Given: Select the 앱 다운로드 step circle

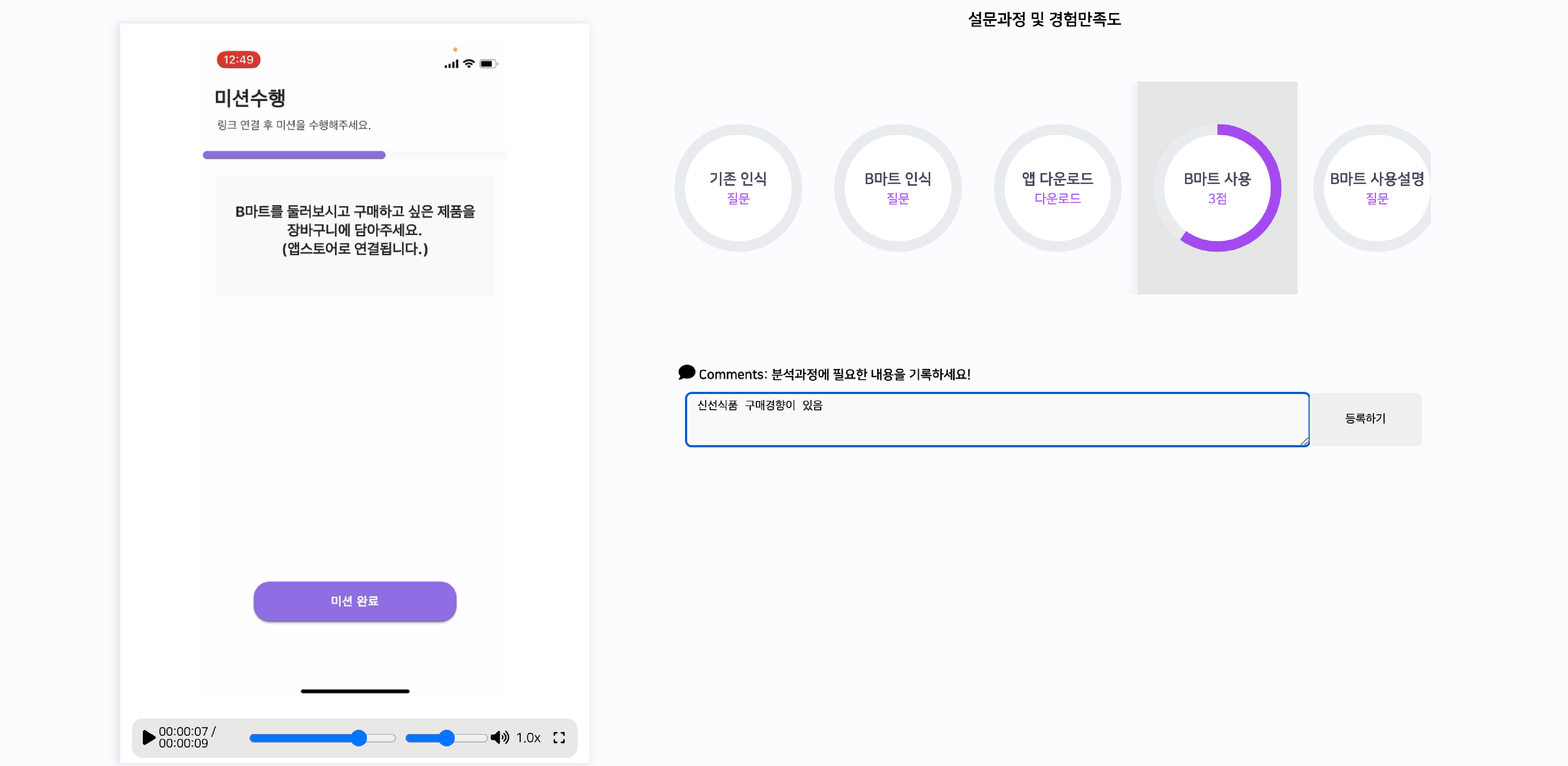Looking at the screenshot, I should (1057, 187).
